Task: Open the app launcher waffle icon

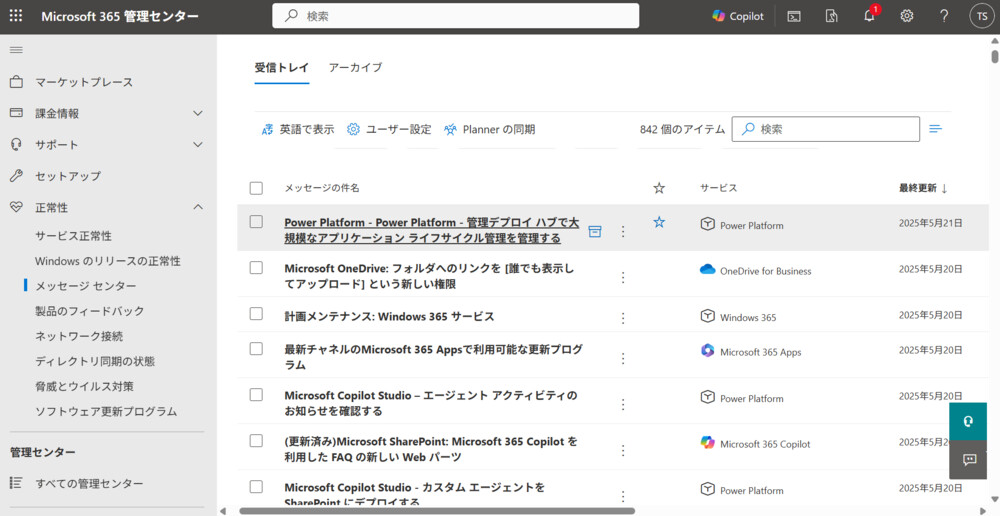Action: tap(16, 16)
